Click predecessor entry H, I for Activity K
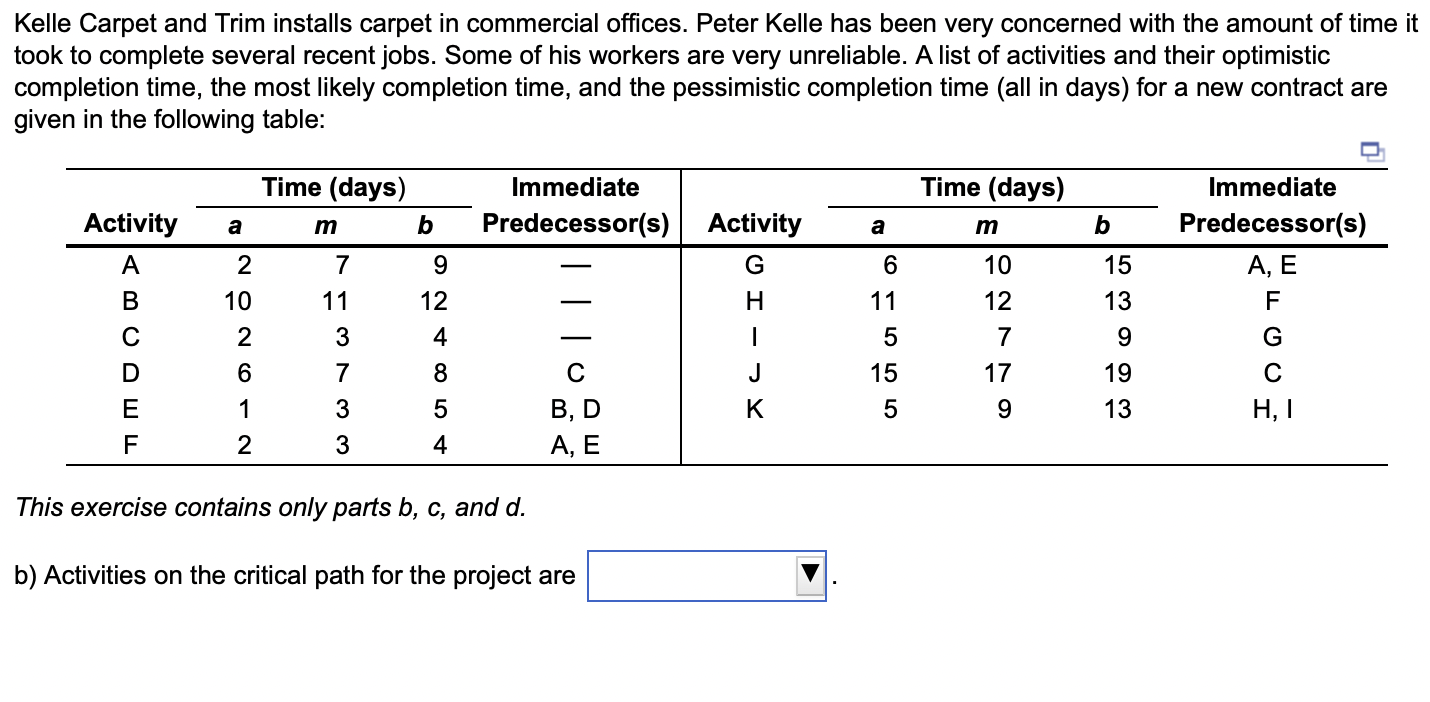 (1272, 408)
